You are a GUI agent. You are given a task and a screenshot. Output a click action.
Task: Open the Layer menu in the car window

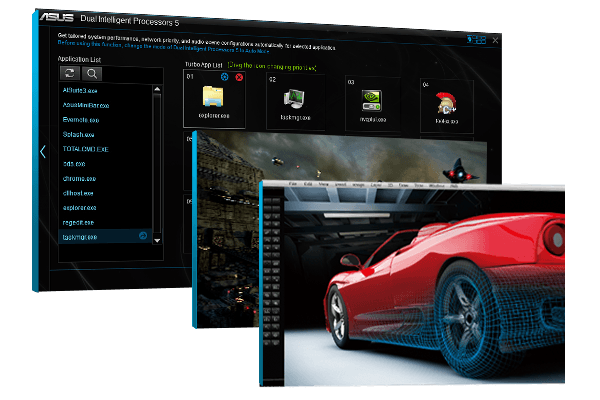(376, 185)
